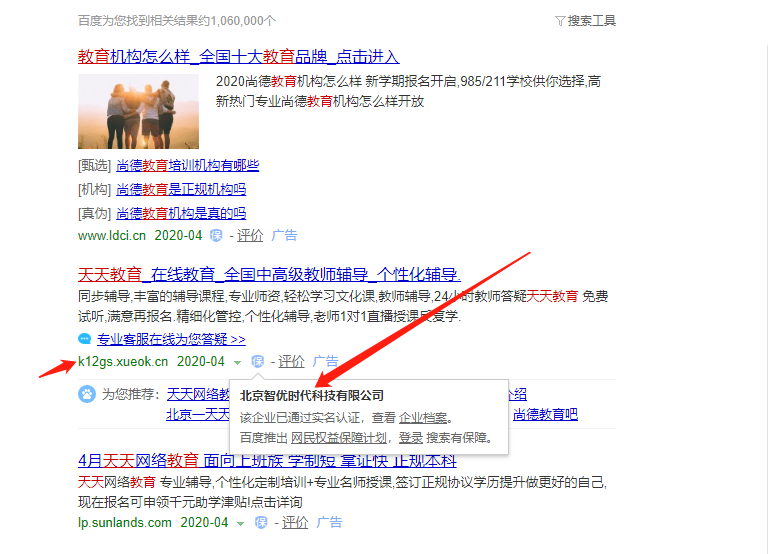Screen dimensions: 771x554
Task: Open 企业档案 link in the popup
Action: point(423,418)
